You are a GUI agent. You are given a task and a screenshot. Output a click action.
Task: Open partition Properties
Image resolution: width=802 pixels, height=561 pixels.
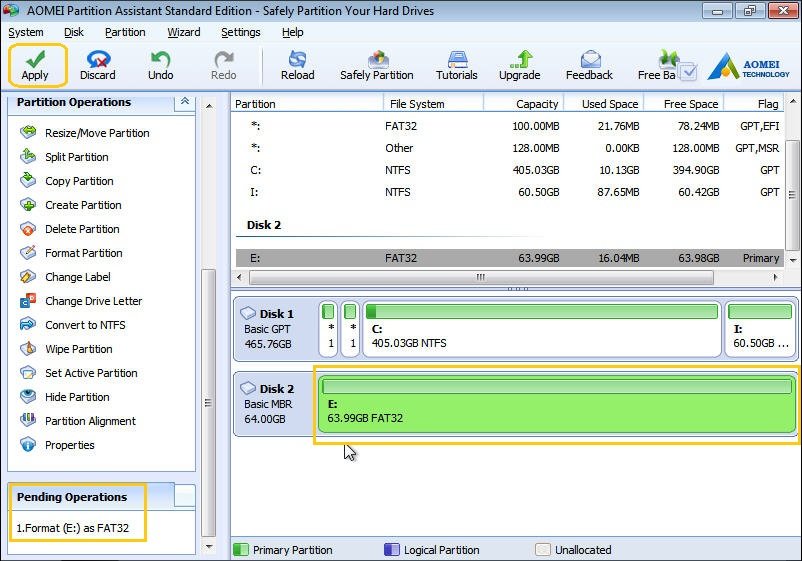(57, 445)
